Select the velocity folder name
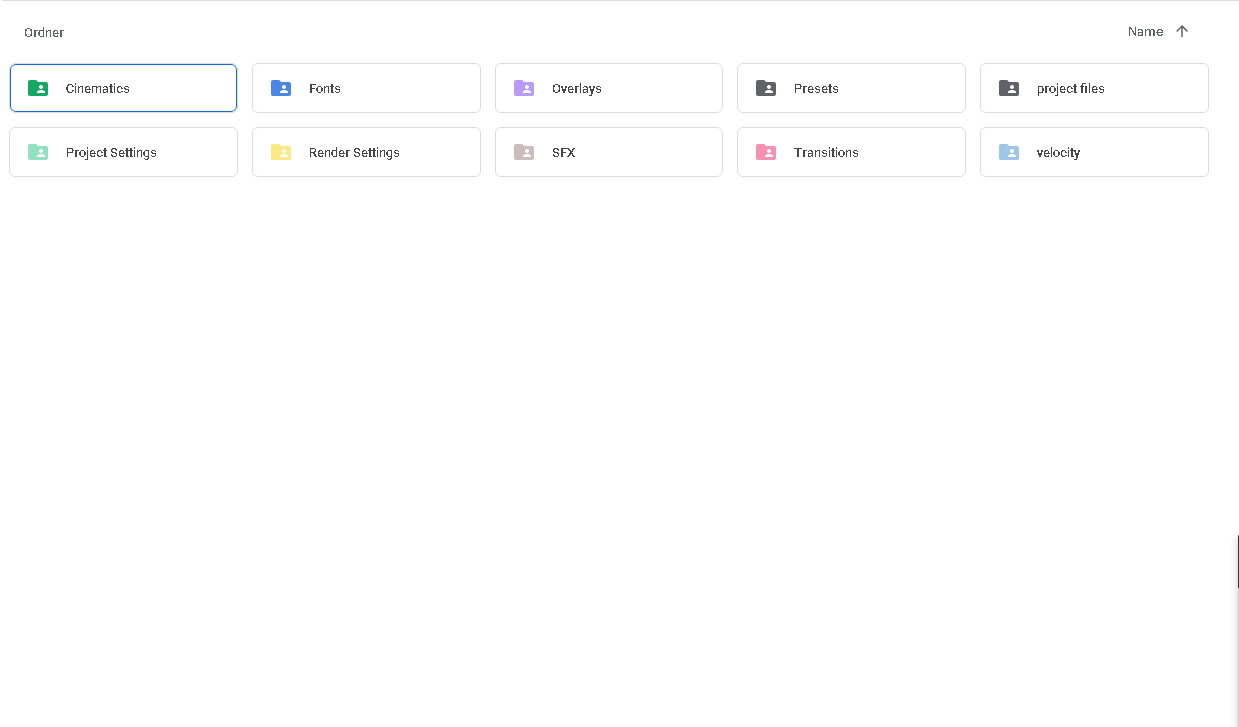The image size is (1239, 727). (1059, 152)
